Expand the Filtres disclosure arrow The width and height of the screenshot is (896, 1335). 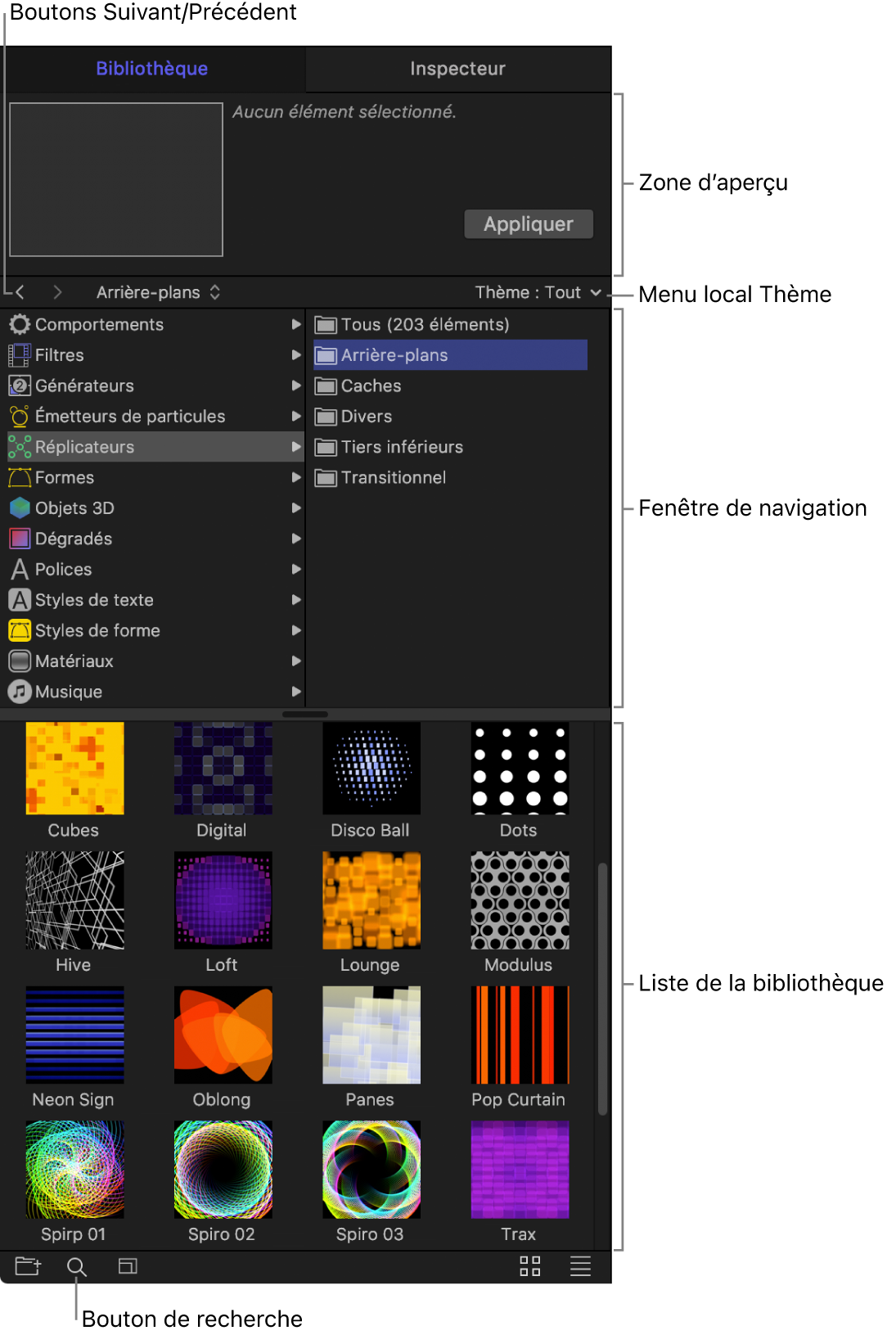[x=296, y=355]
